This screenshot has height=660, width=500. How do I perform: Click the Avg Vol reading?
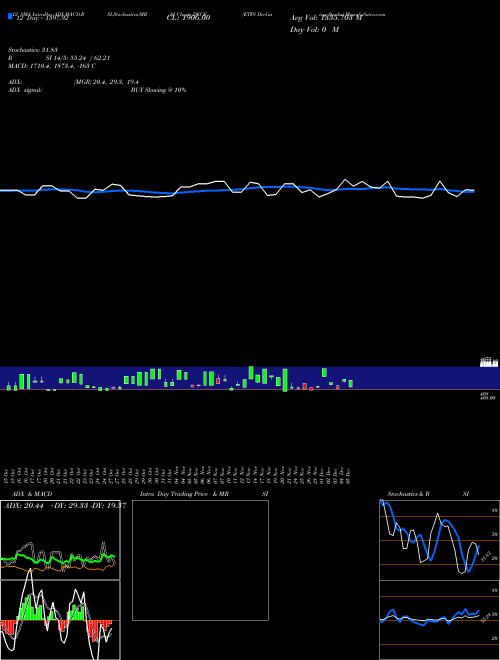(326, 18)
